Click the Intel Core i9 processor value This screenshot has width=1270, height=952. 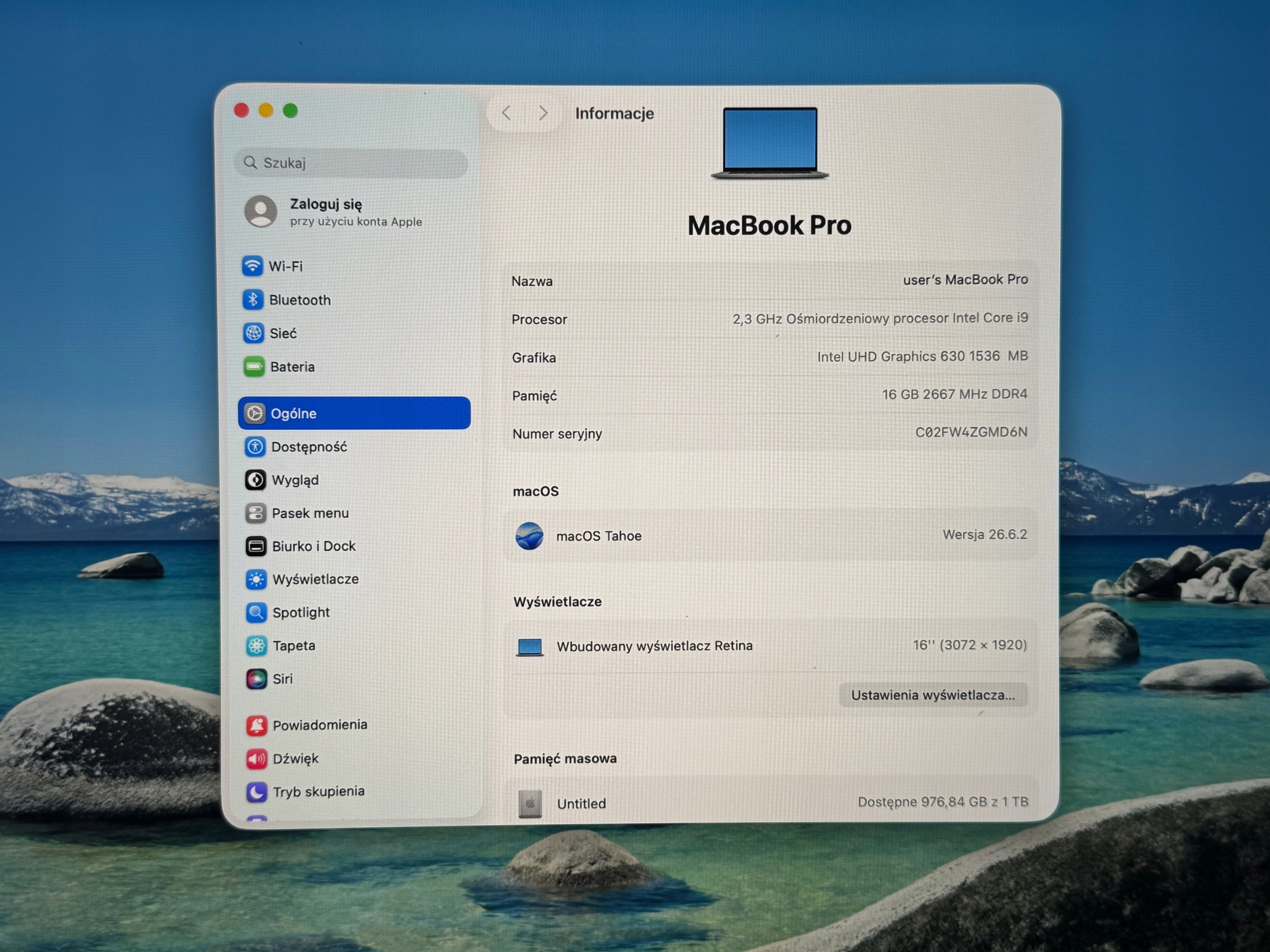point(880,318)
